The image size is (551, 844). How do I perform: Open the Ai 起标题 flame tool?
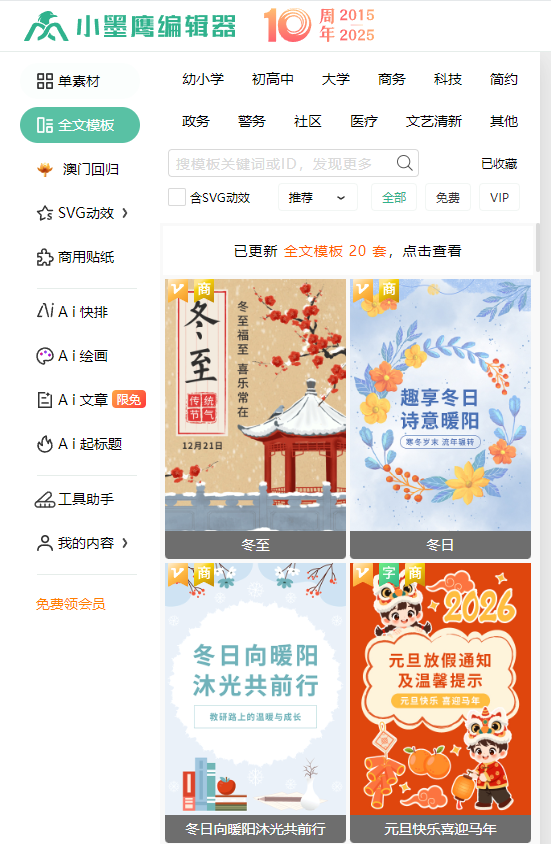pos(80,444)
